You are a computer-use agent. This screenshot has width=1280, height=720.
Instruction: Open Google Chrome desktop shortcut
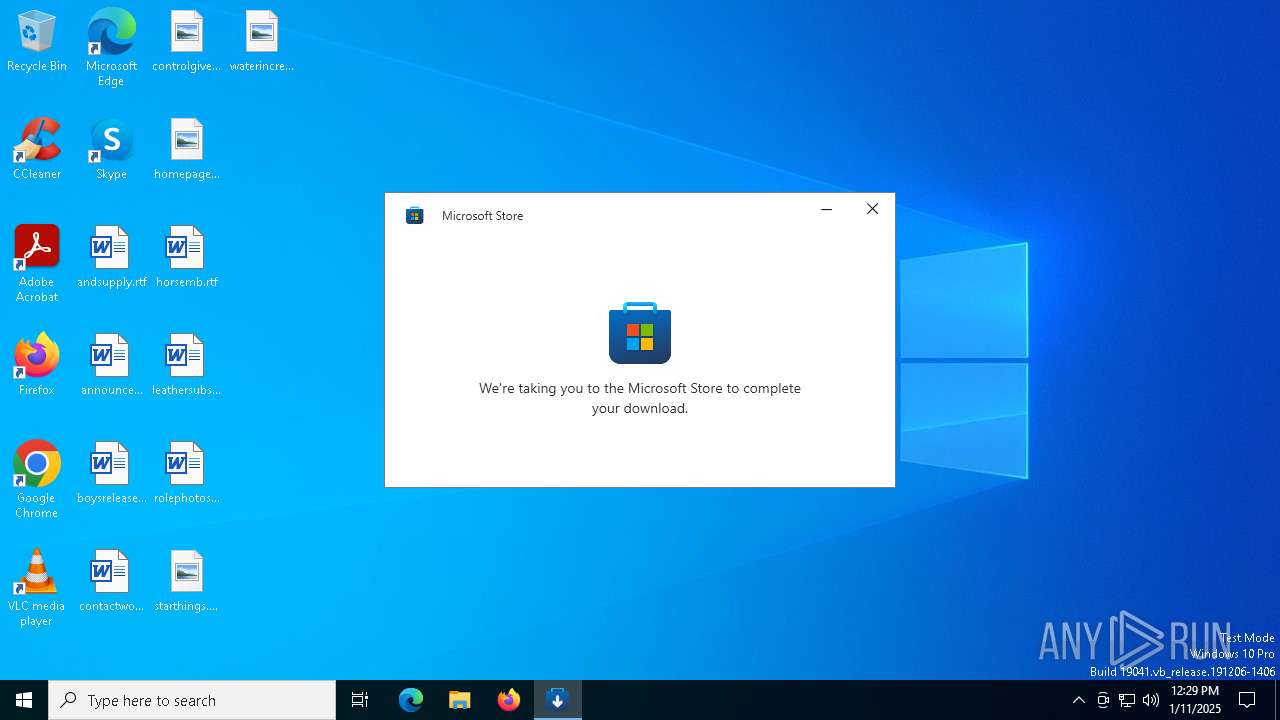tap(37, 480)
